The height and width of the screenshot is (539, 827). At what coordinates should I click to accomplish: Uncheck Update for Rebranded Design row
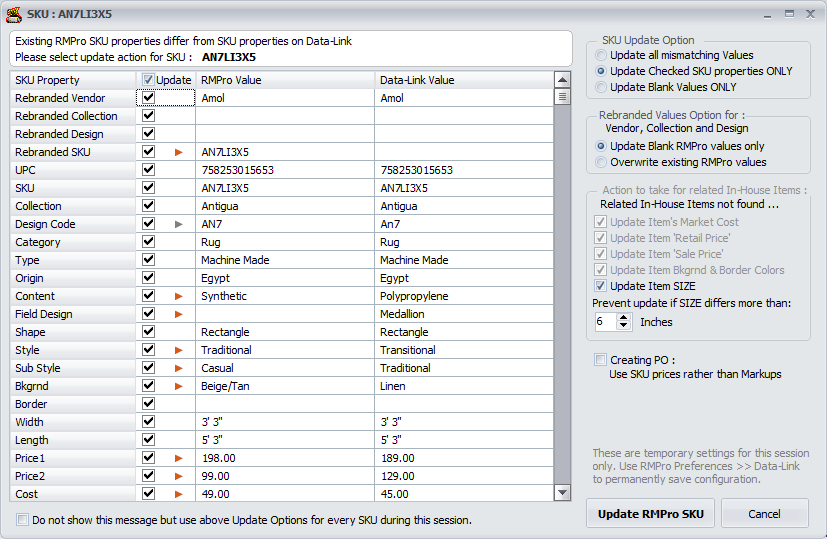(x=149, y=133)
